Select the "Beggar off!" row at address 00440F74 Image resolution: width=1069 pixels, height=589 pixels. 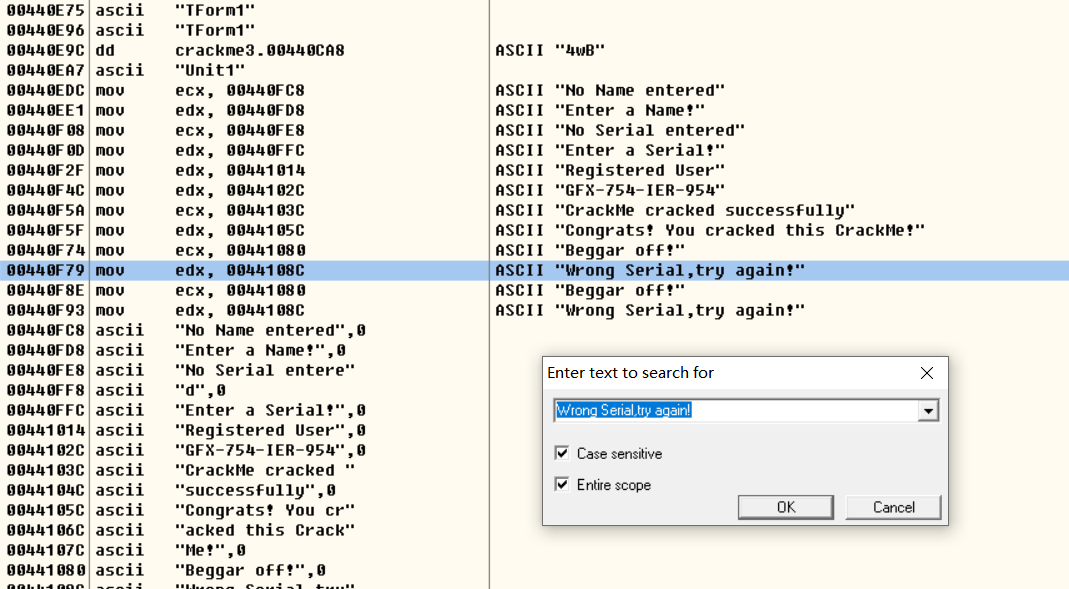coord(240,250)
